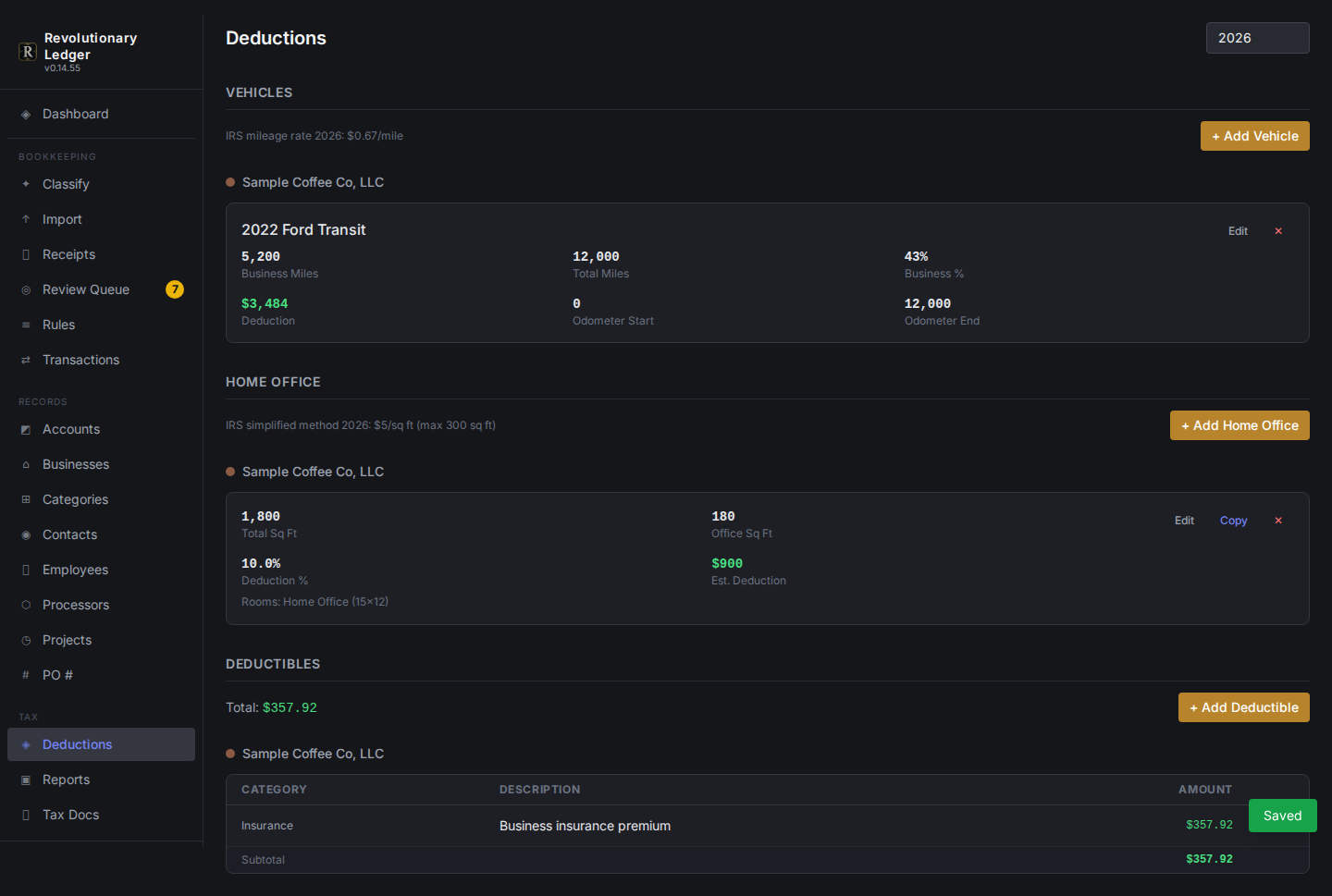
Task: Remove the home office entry
Action: [1278, 521]
